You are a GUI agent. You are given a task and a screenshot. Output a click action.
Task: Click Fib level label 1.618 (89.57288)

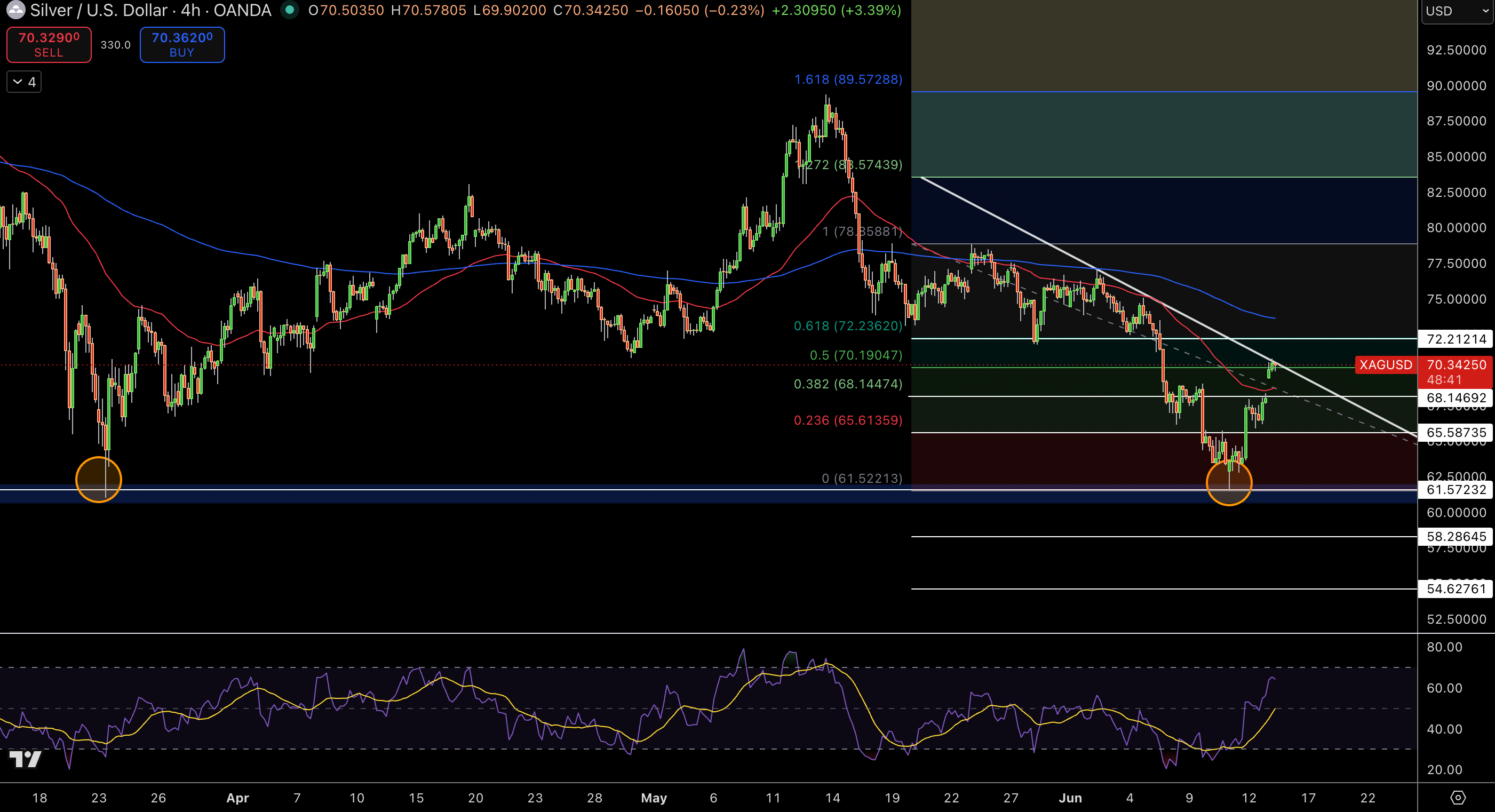pos(848,79)
